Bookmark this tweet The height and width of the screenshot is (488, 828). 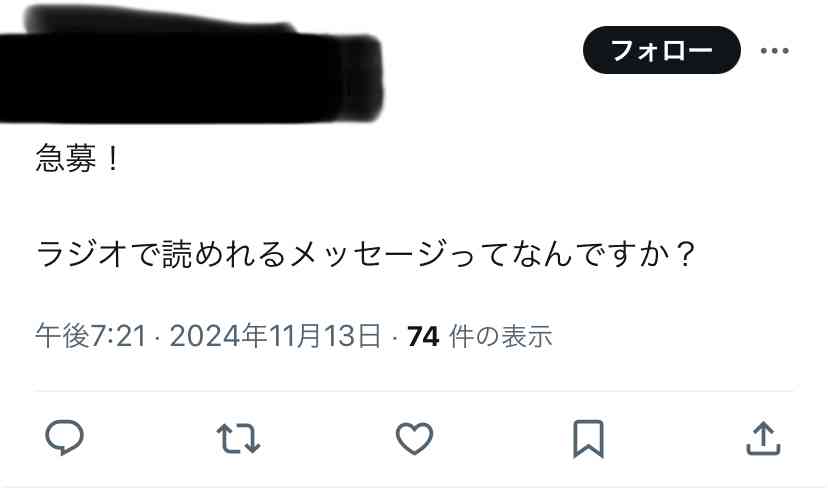click(589, 438)
